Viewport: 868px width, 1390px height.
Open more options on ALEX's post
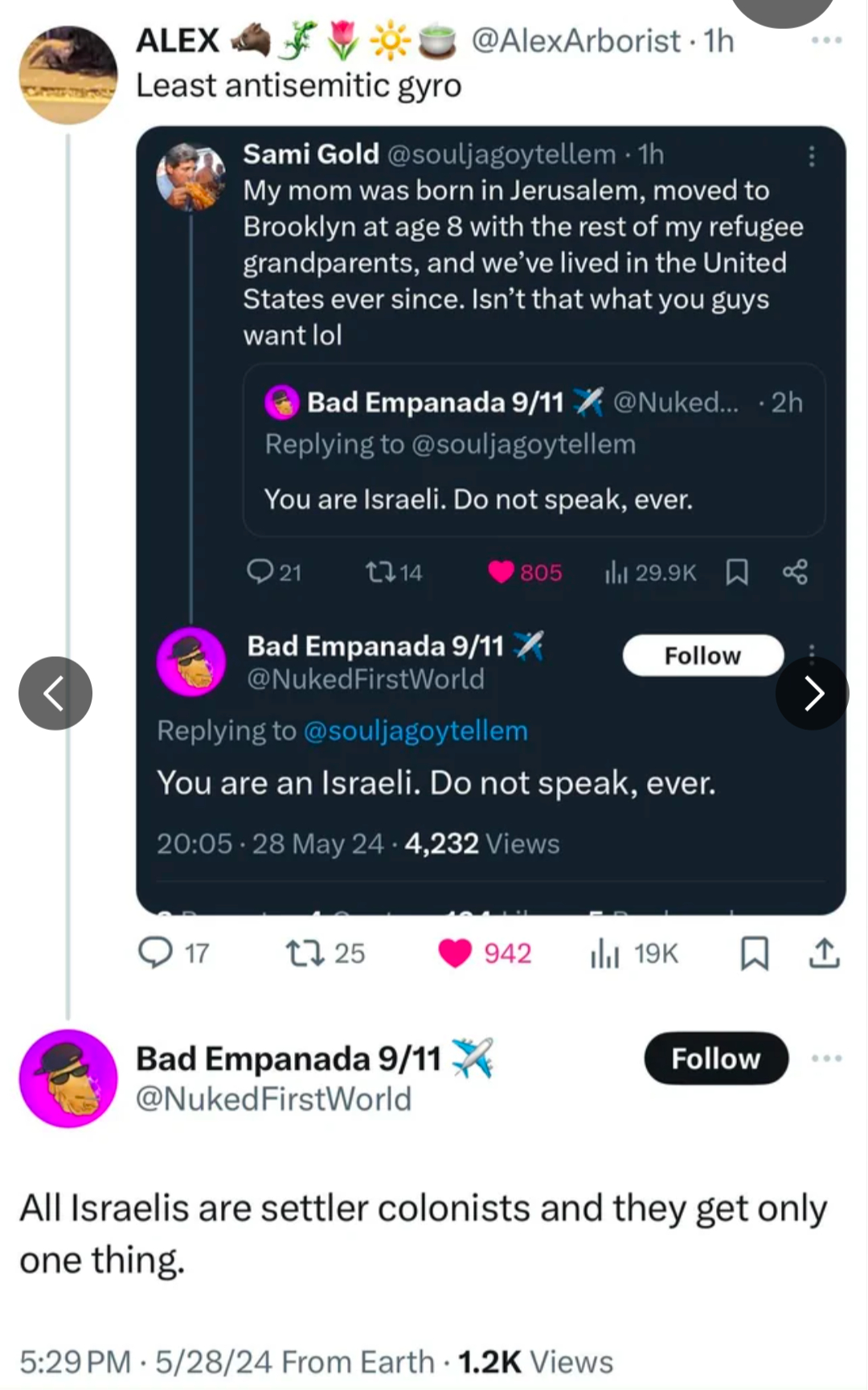coord(826,40)
